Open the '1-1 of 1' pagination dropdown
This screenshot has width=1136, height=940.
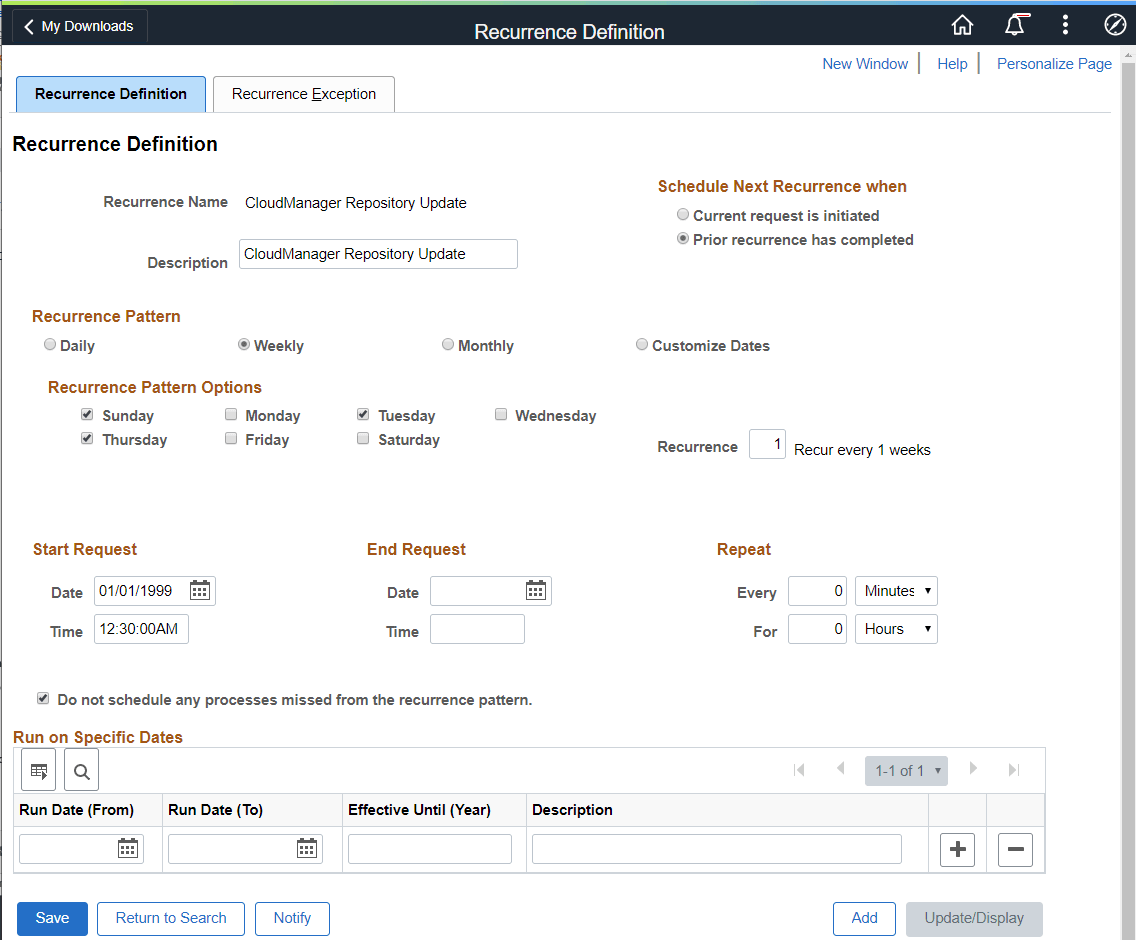[x=906, y=770]
